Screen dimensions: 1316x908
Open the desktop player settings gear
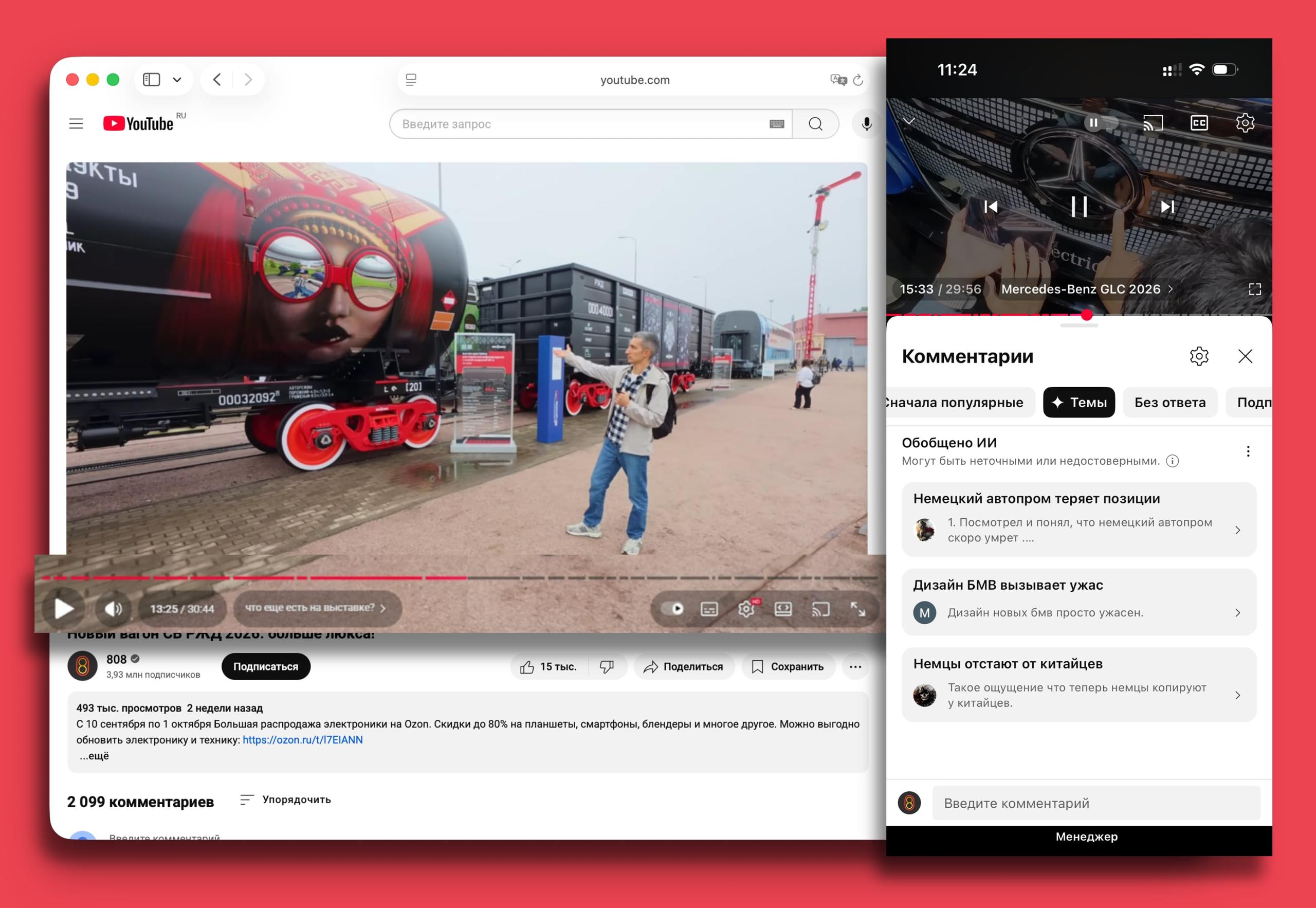(x=745, y=609)
